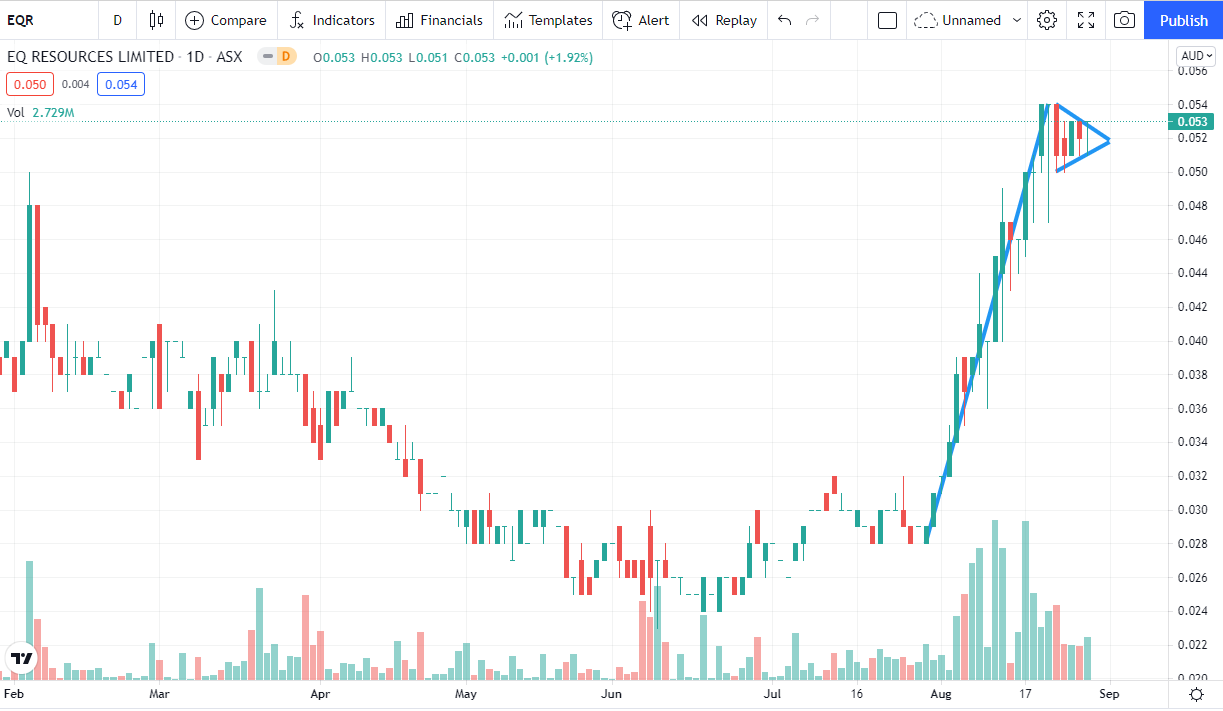Redo the chart action
1223x711 pixels.
812,20
